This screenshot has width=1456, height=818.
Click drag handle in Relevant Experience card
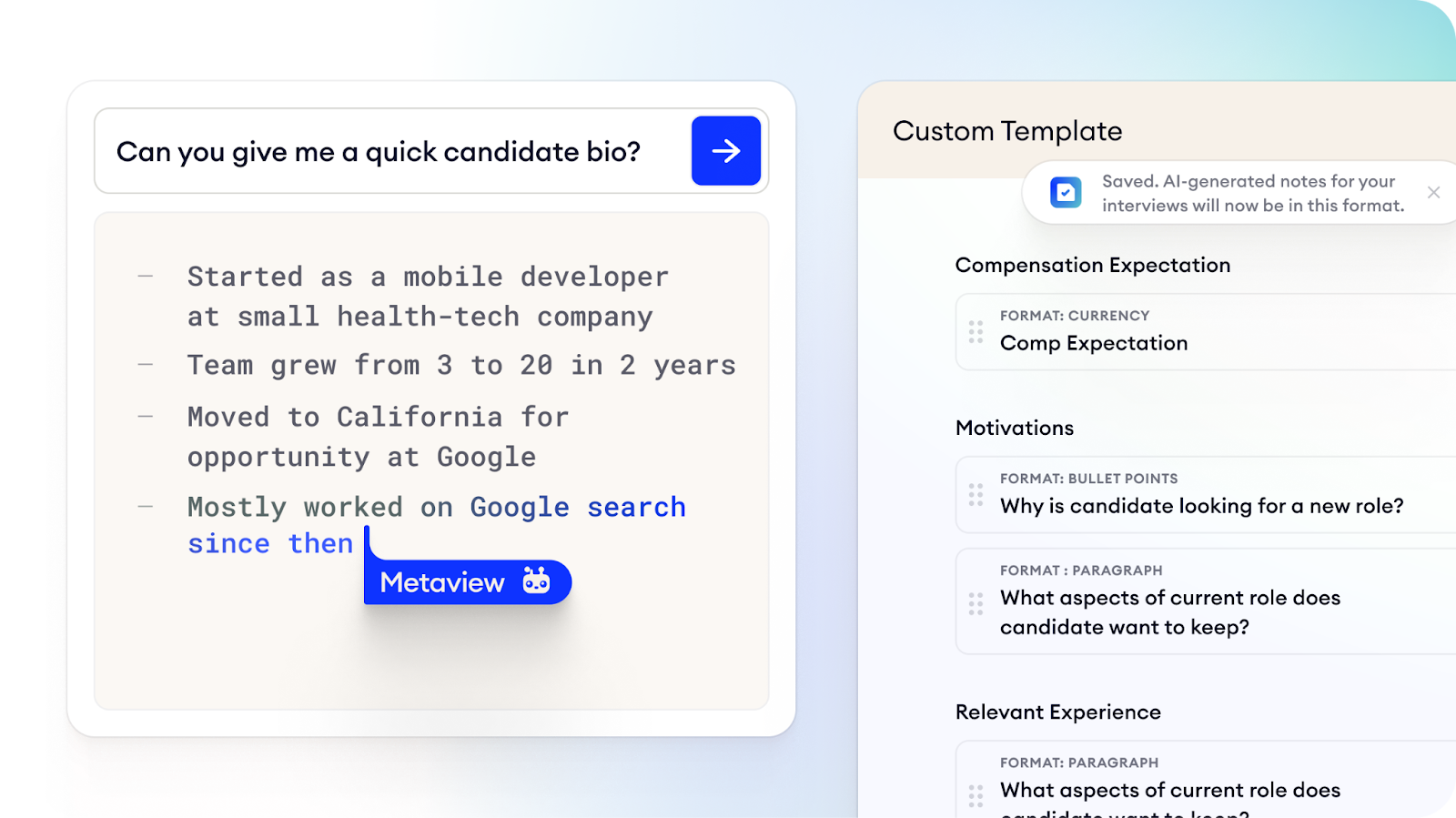(x=976, y=796)
